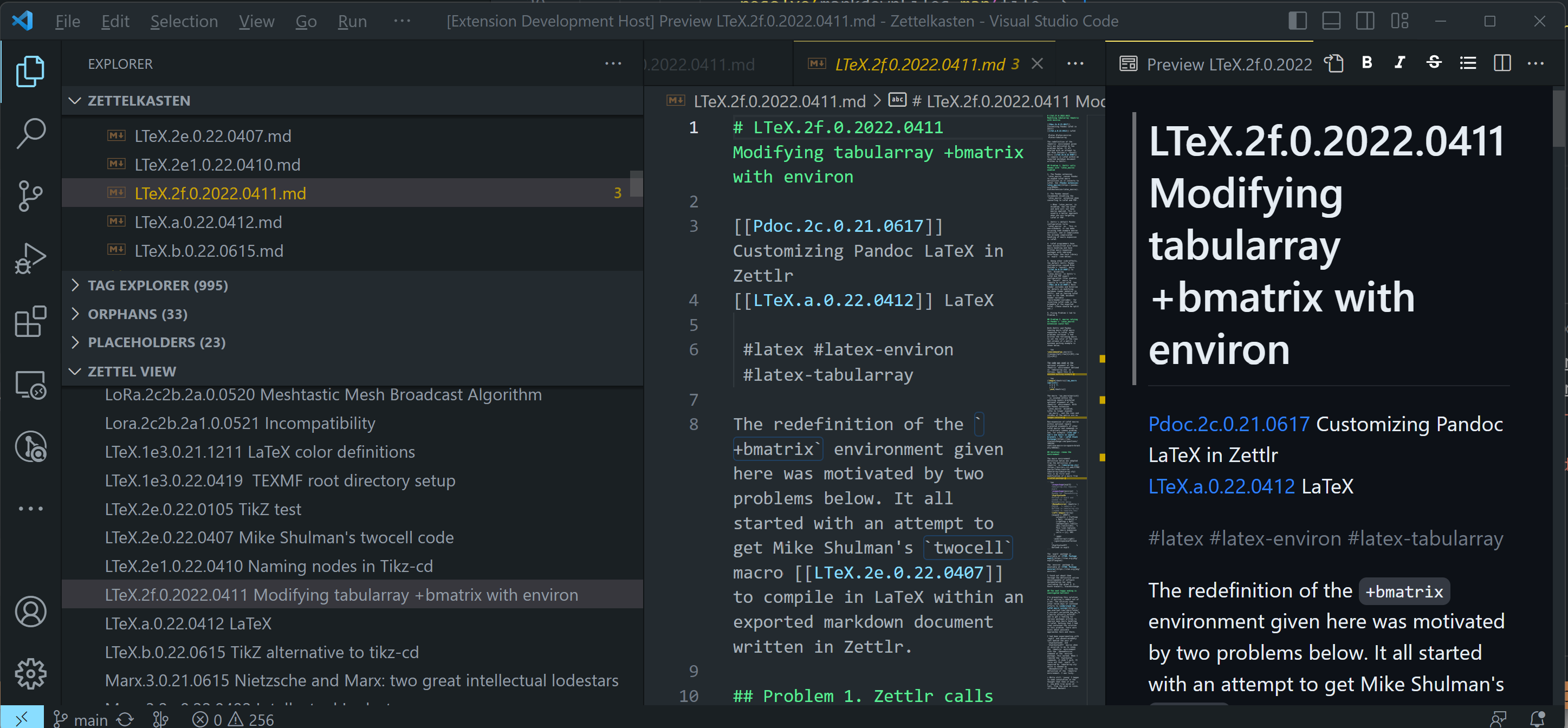Click breadcrumb heading # LTeX.2f.0.2022.0411

point(997,101)
